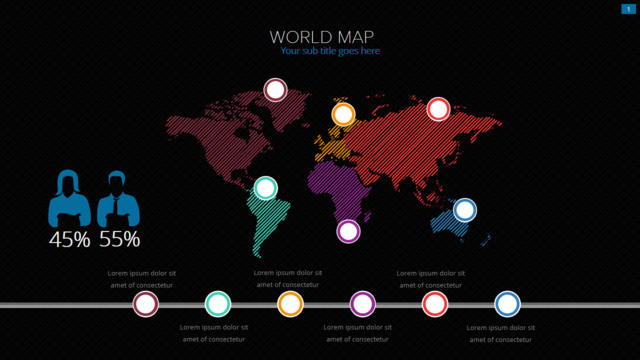Image resolution: width=640 pixels, height=360 pixels.
Task: Click the teal timeline circle marker
Action: [218, 304]
